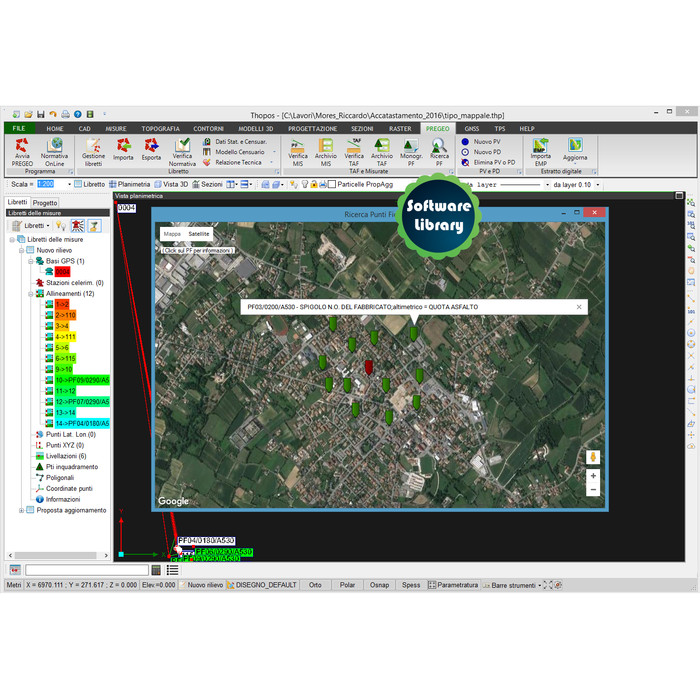Click the Esporta libretto icon
700x700 pixels.
point(151,150)
